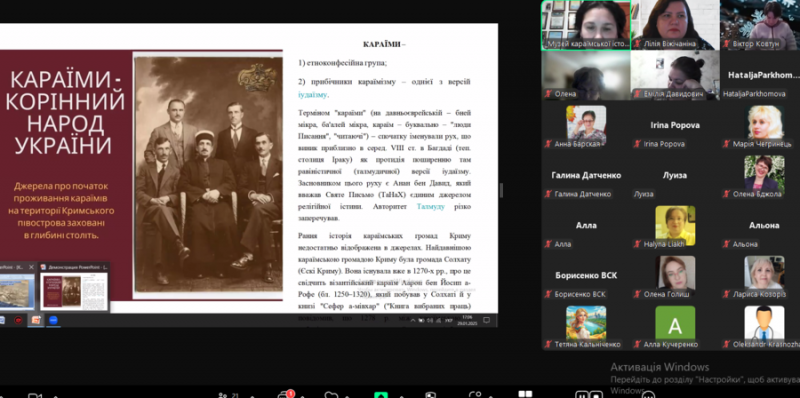Click the blue Zoom icon in shared taskbar

tap(53, 320)
